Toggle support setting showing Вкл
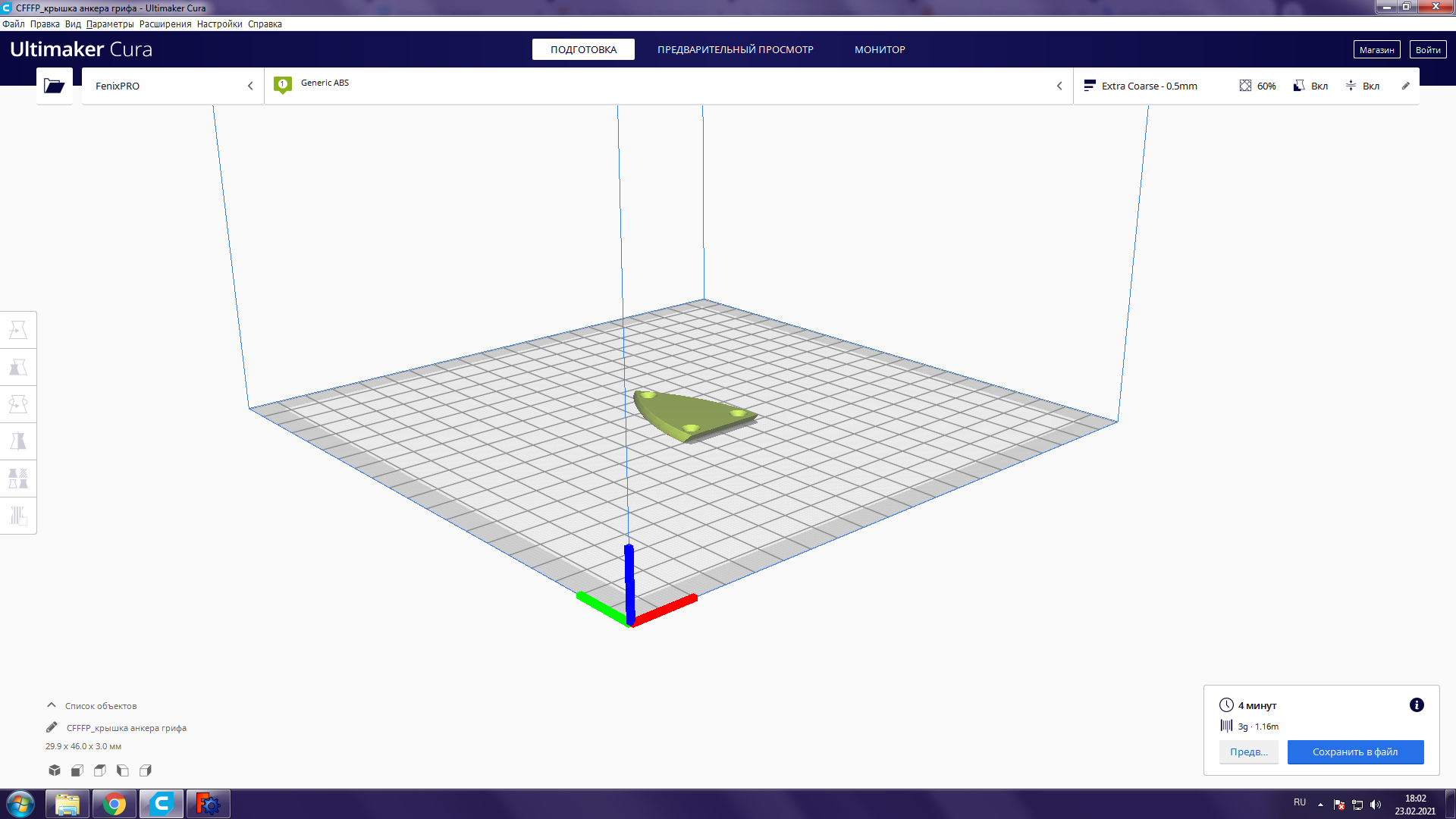The image size is (1456, 819). [x=1310, y=86]
